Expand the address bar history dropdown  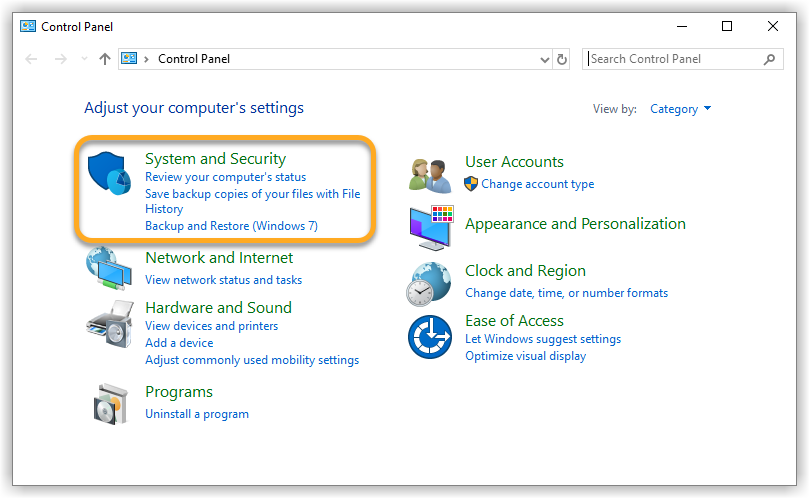point(544,59)
